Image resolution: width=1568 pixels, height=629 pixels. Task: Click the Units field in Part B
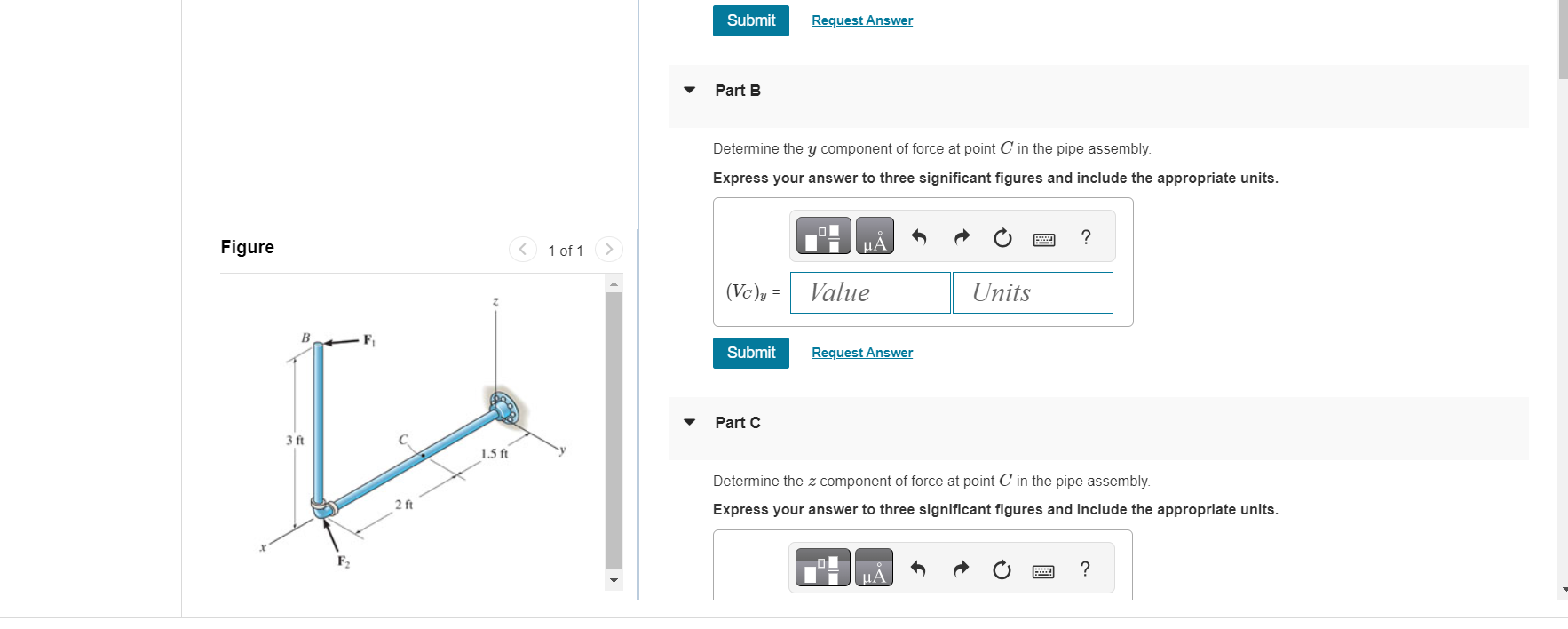point(1033,292)
